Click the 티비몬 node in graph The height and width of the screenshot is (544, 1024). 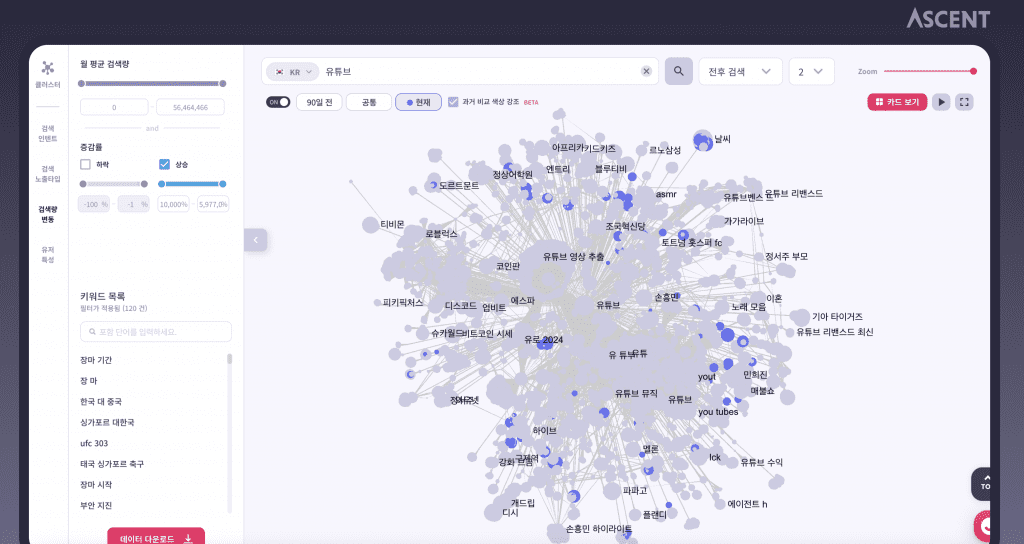coord(370,225)
